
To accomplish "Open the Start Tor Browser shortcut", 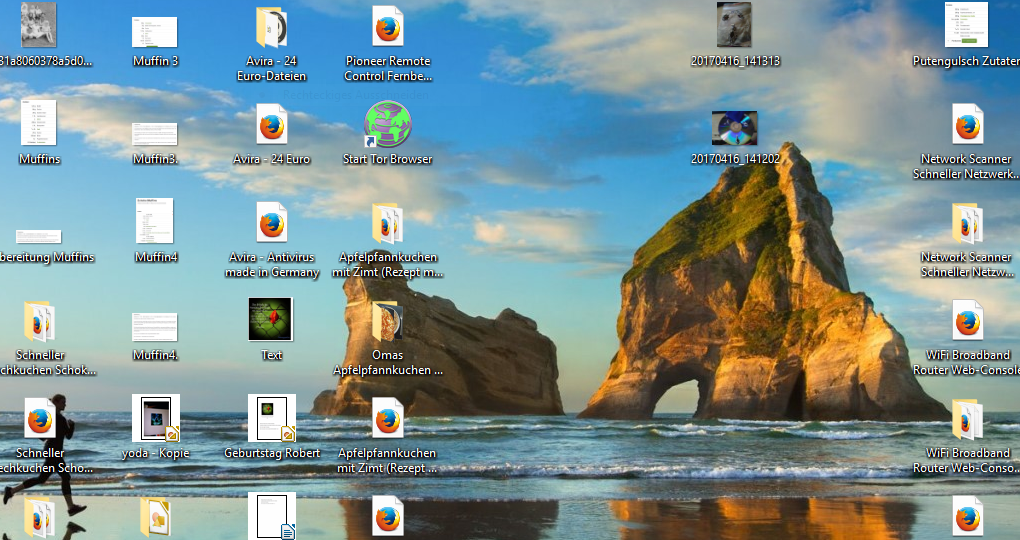I will [387, 126].
